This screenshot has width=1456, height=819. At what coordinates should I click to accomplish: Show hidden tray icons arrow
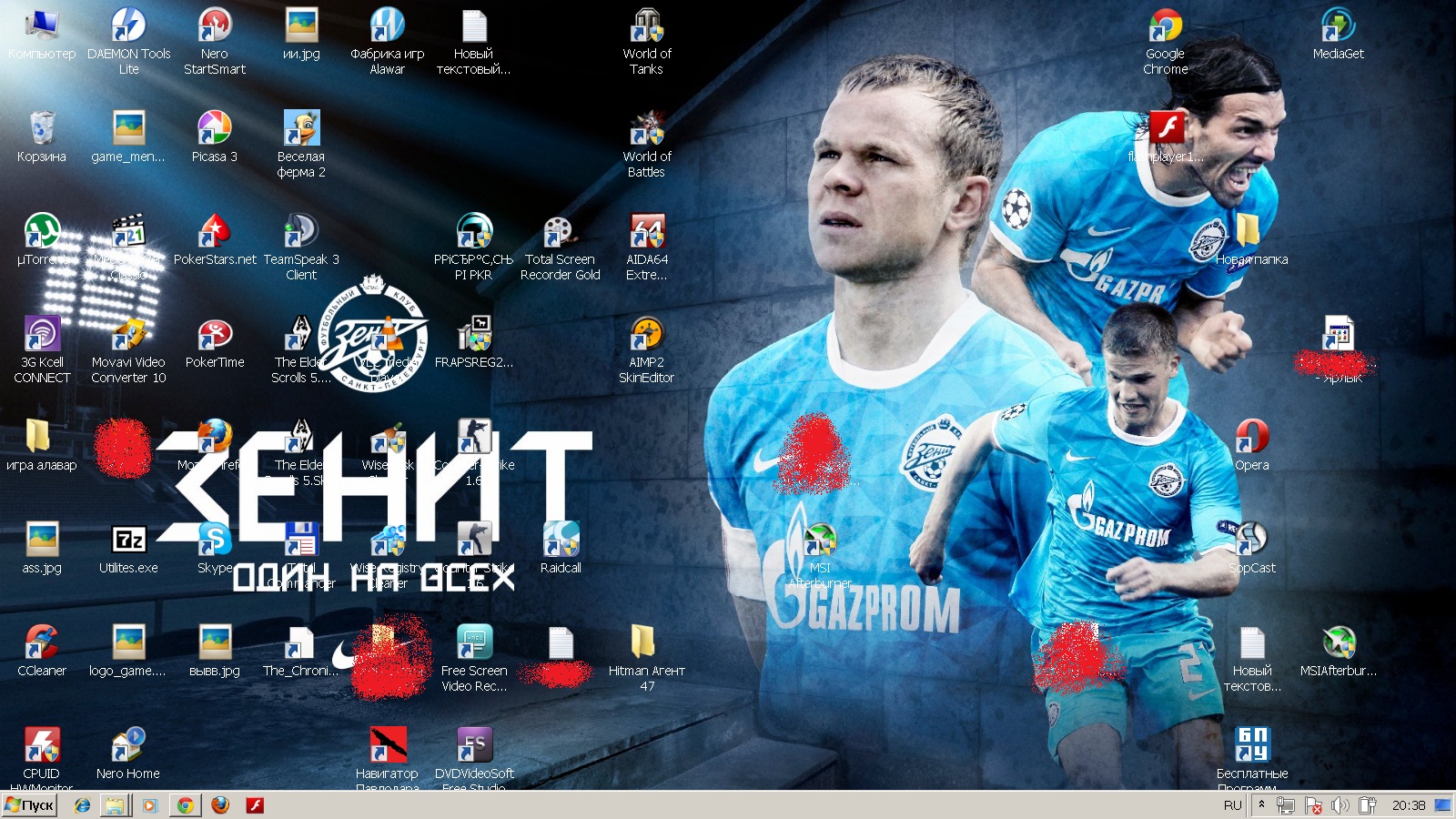pos(1261,804)
